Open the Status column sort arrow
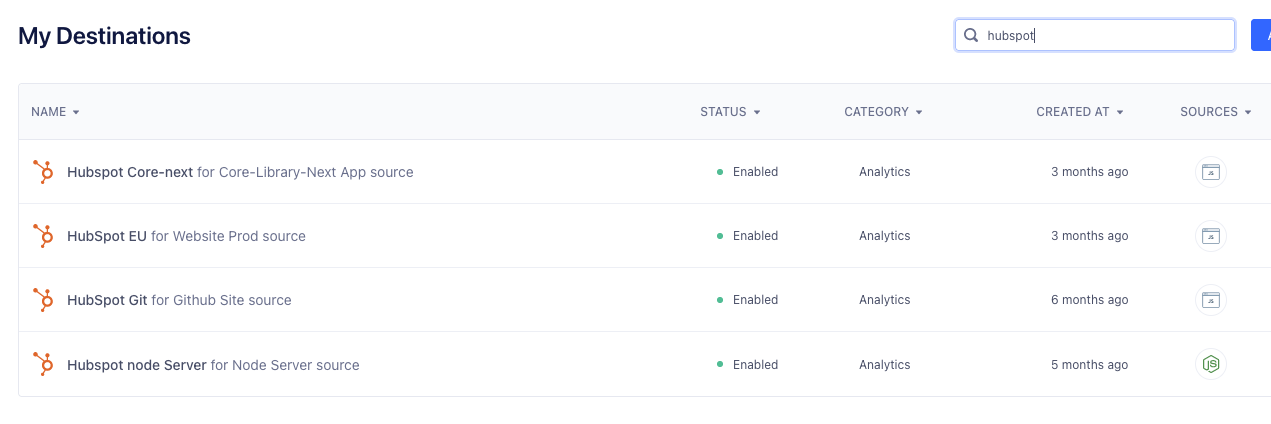 tap(757, 112)
